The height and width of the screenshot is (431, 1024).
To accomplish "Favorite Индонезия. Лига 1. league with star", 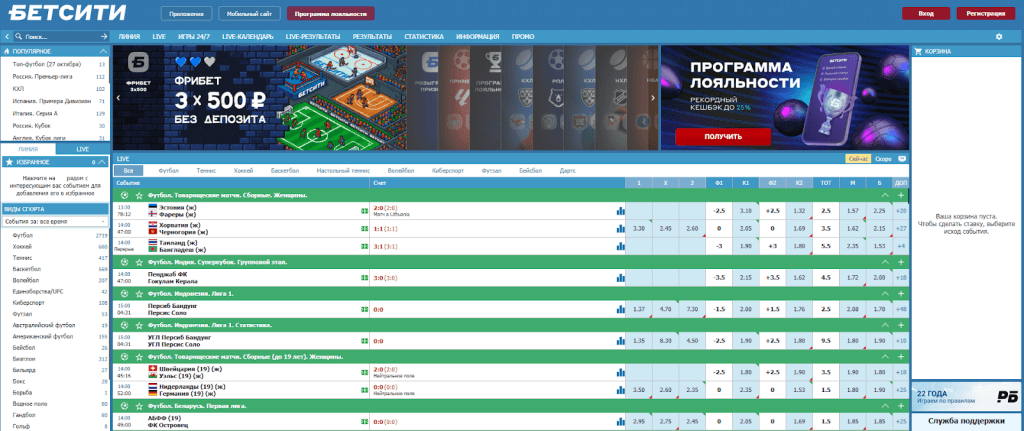I will tap(138, 294).
